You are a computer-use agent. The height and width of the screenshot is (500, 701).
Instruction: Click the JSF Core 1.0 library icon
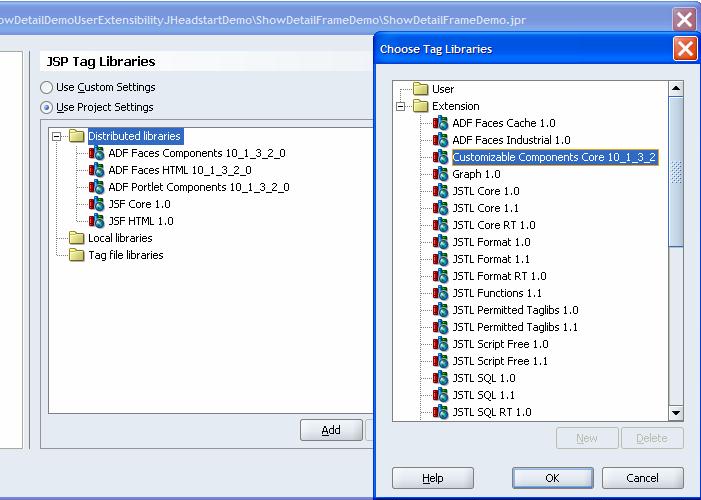pyautogui.click(x=96, y=204)
